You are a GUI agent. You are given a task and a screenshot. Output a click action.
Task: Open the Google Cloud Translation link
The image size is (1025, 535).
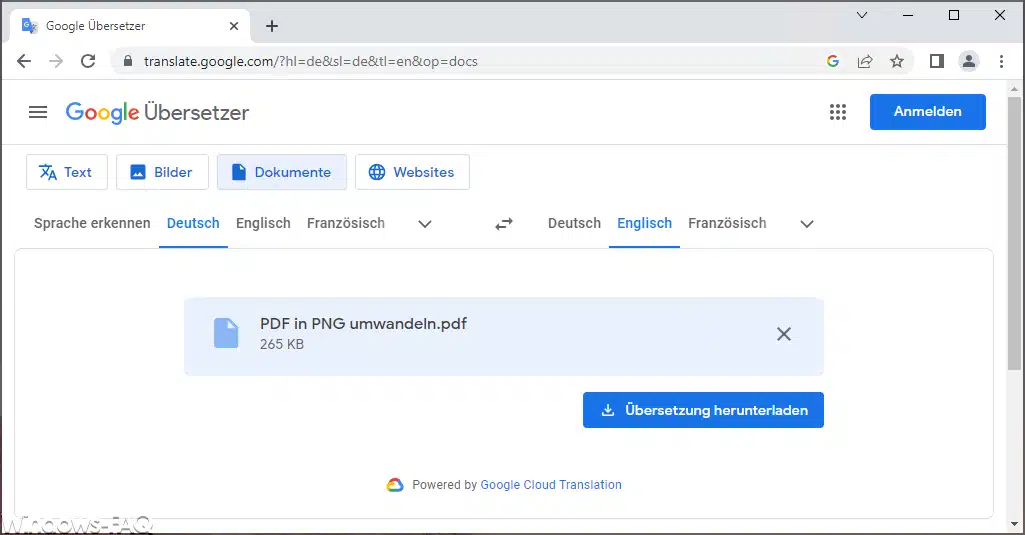551,485
